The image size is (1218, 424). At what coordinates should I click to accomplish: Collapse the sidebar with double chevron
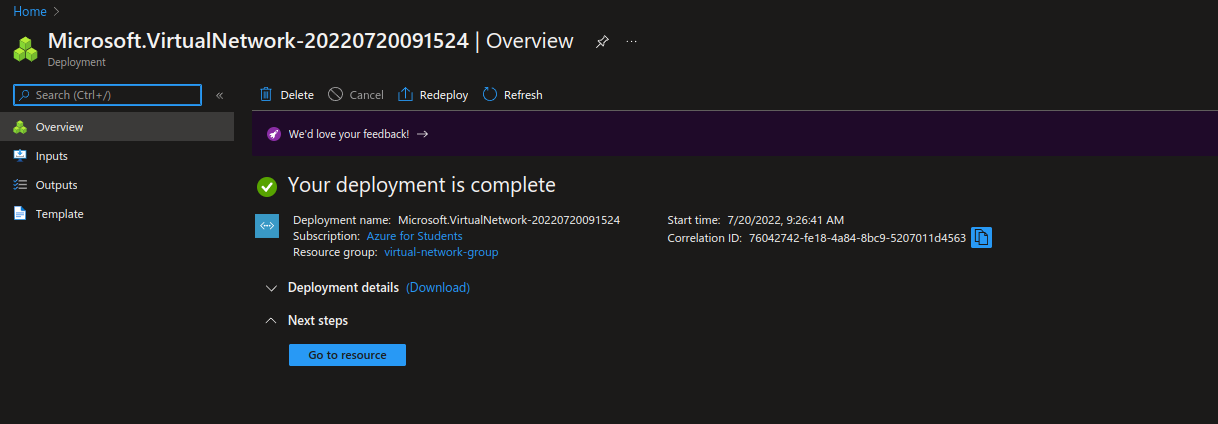tap(219, 95)
